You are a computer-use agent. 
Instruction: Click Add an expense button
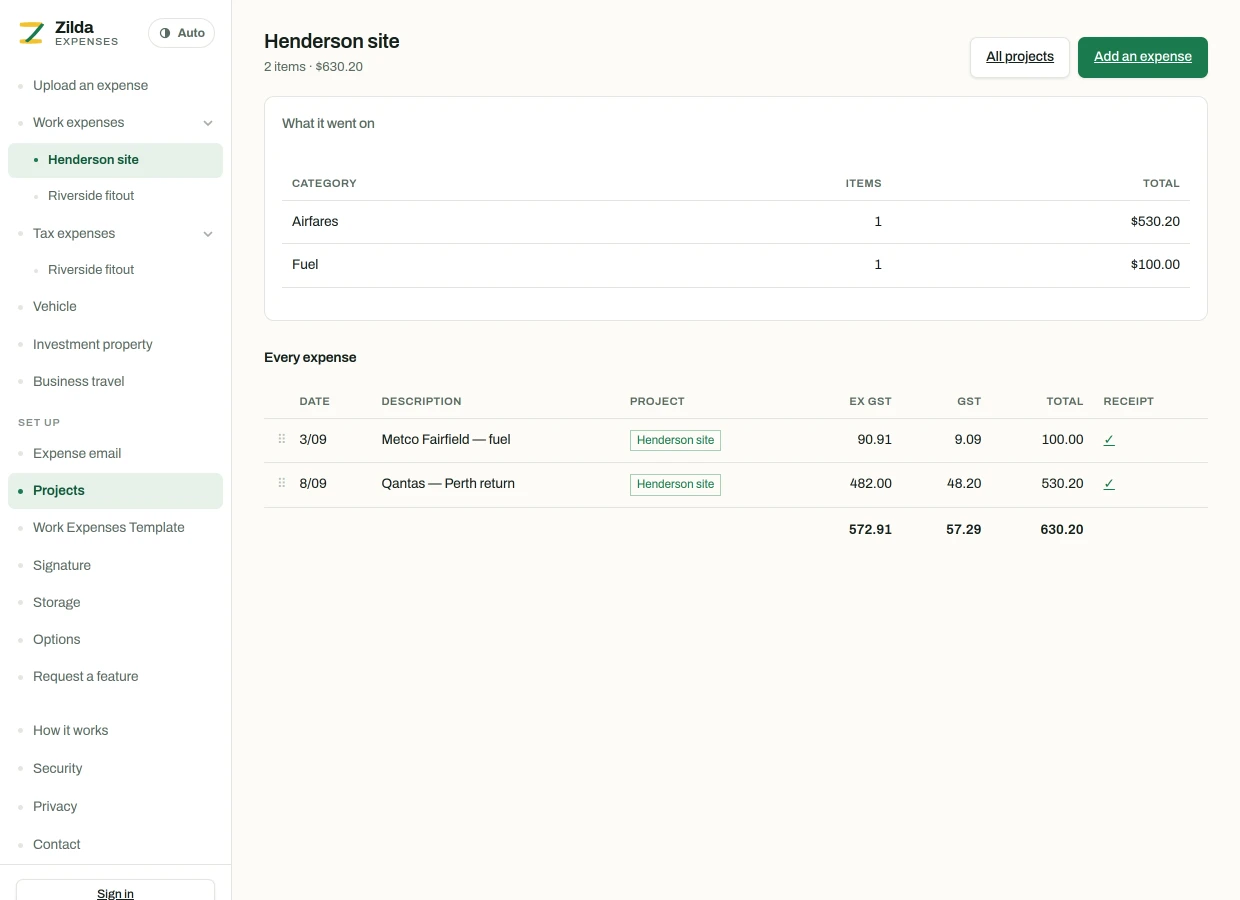pos(1143,57)
